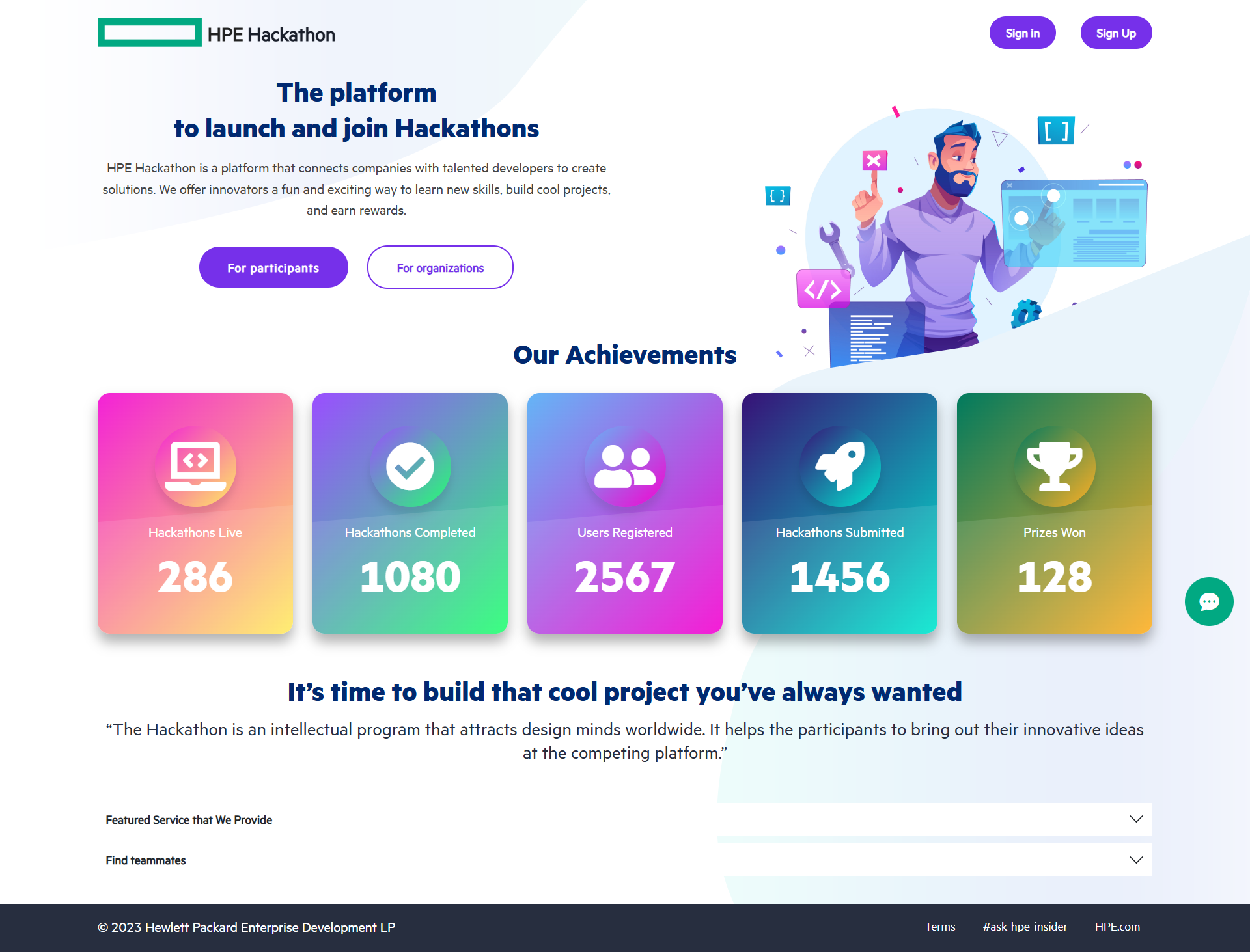Click the blue gear icon in illustration
This screenshot has height=952, width=1250.
[1025, 314]
